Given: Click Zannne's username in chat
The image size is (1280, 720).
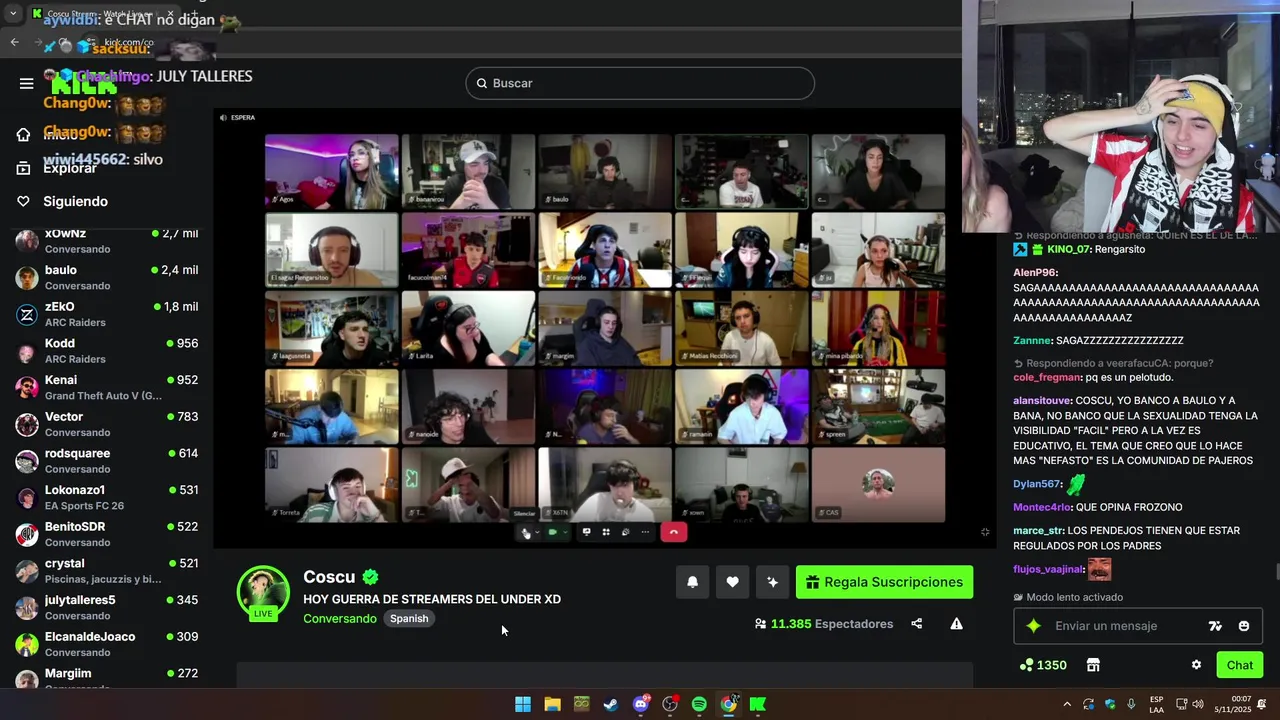Looking at the screenshot, I should (x=1032, y=340).
